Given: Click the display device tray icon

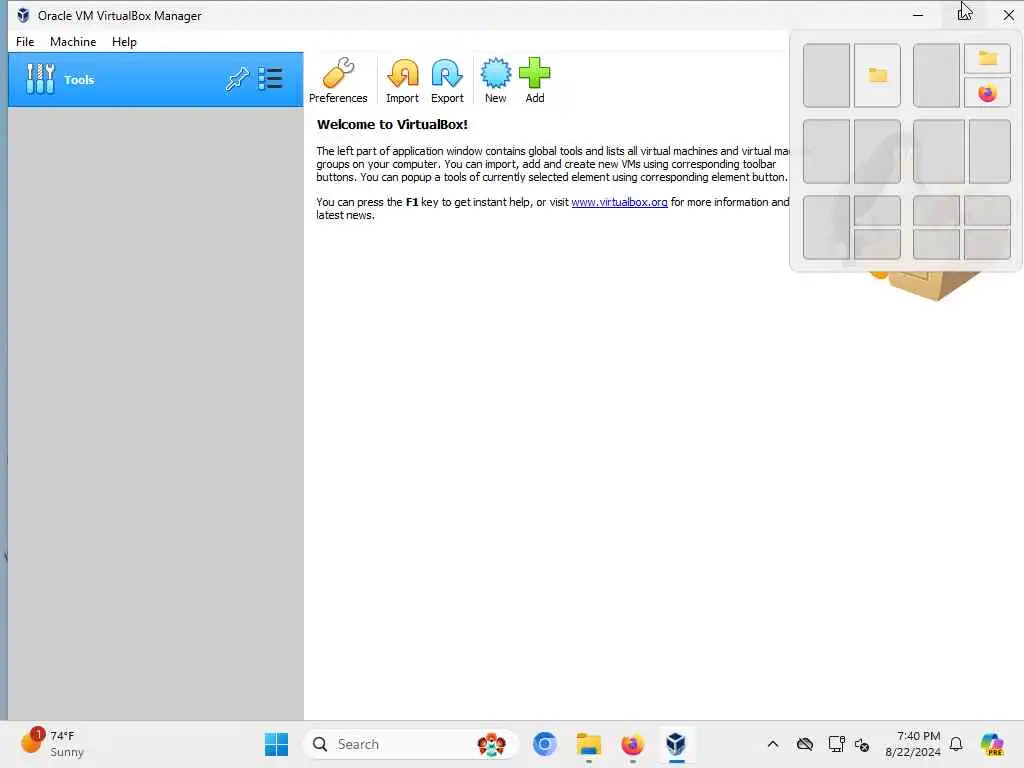Looking at the screenshot, I should click(x=836, y=744).
